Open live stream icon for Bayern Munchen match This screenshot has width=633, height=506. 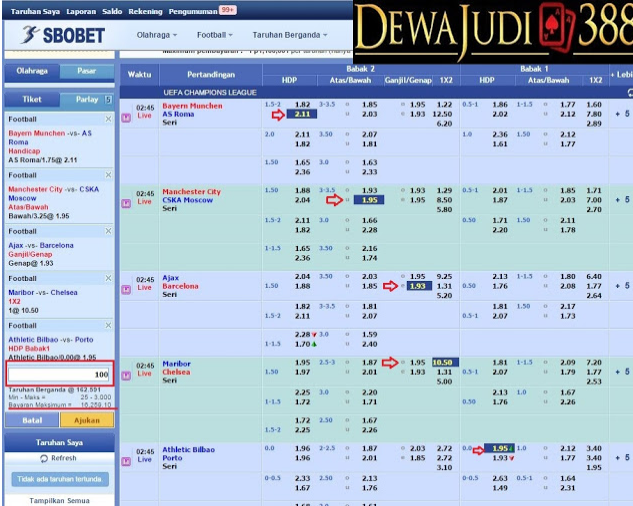(126, 118)
